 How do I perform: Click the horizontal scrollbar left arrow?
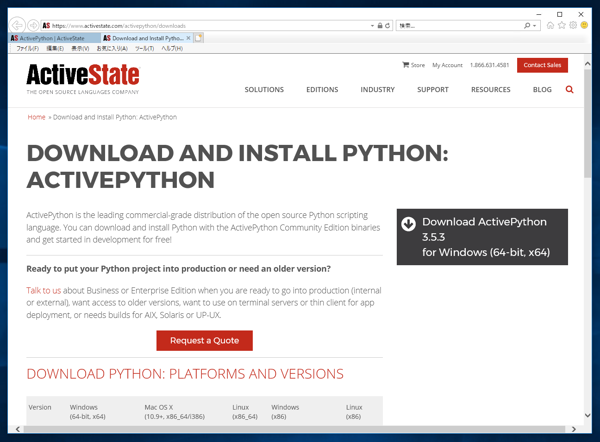pyautogui.click(x=18, y=429)
